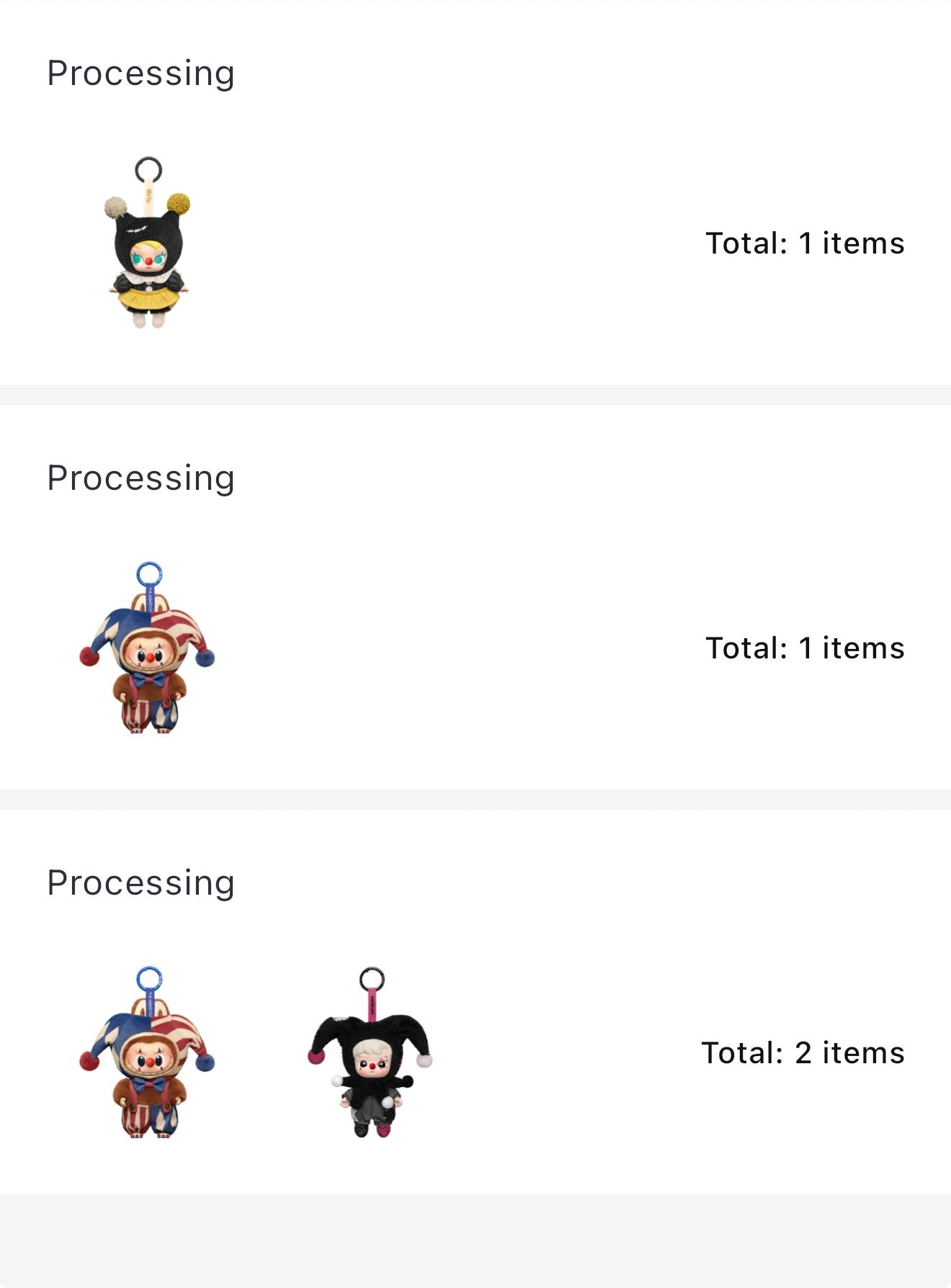Click the gray divider below the first order

tap(475, 395)
